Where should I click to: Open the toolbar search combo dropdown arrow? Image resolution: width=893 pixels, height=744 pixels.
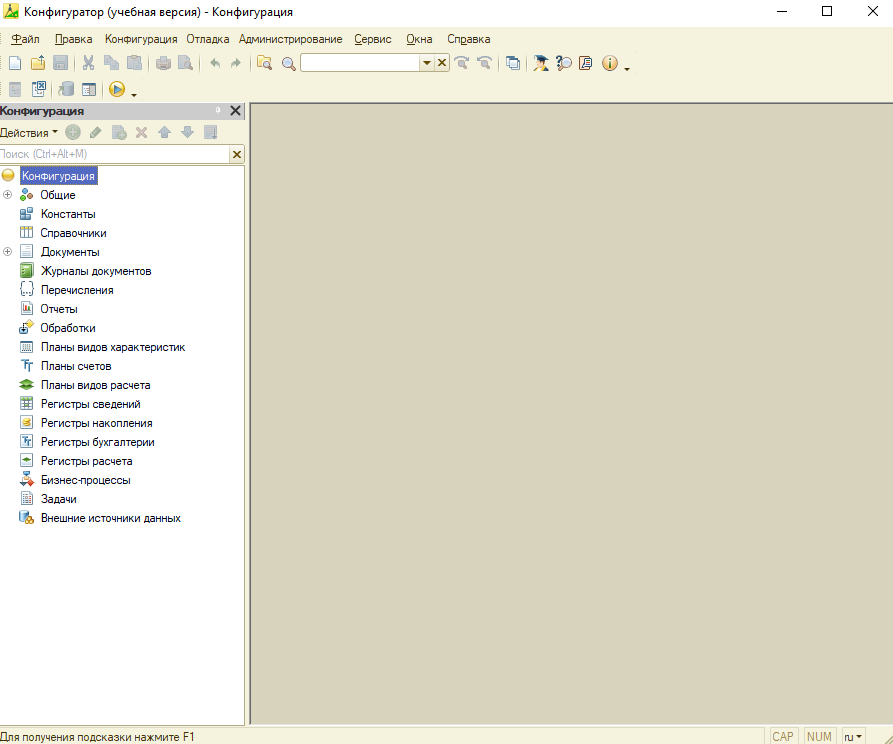pyautogui.click(x=427, y=63)
